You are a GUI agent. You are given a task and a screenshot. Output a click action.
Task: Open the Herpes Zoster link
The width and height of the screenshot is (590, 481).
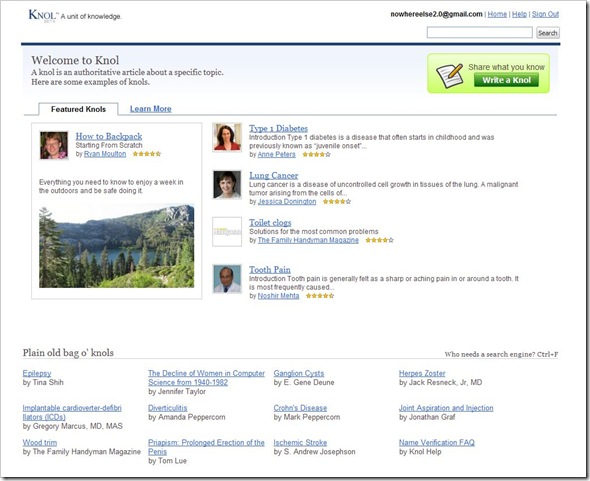click(422, 373)
